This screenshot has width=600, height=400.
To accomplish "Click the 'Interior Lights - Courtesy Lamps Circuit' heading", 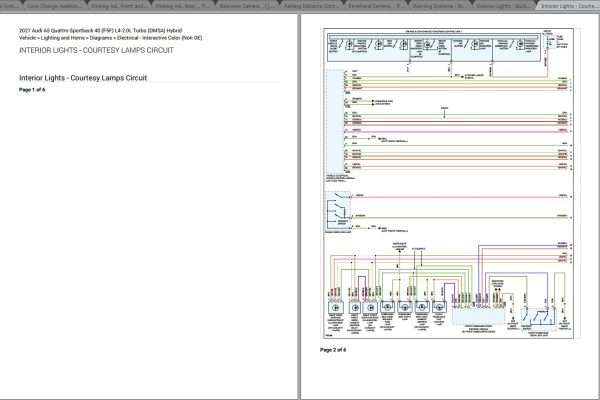I will pyautogui.click(x=83, y=78).
